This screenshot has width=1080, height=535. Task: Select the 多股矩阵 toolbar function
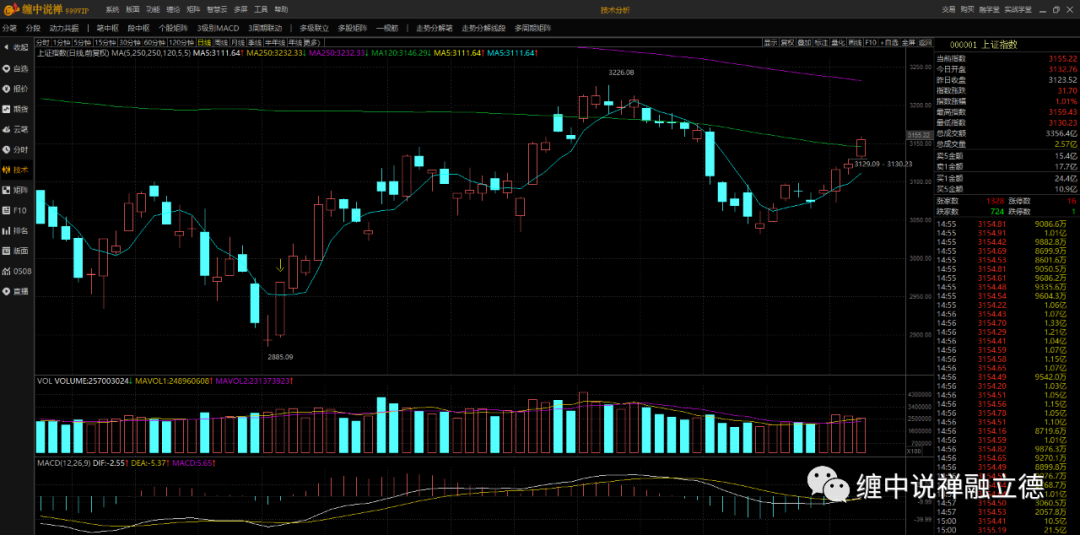tap(353, 28)
